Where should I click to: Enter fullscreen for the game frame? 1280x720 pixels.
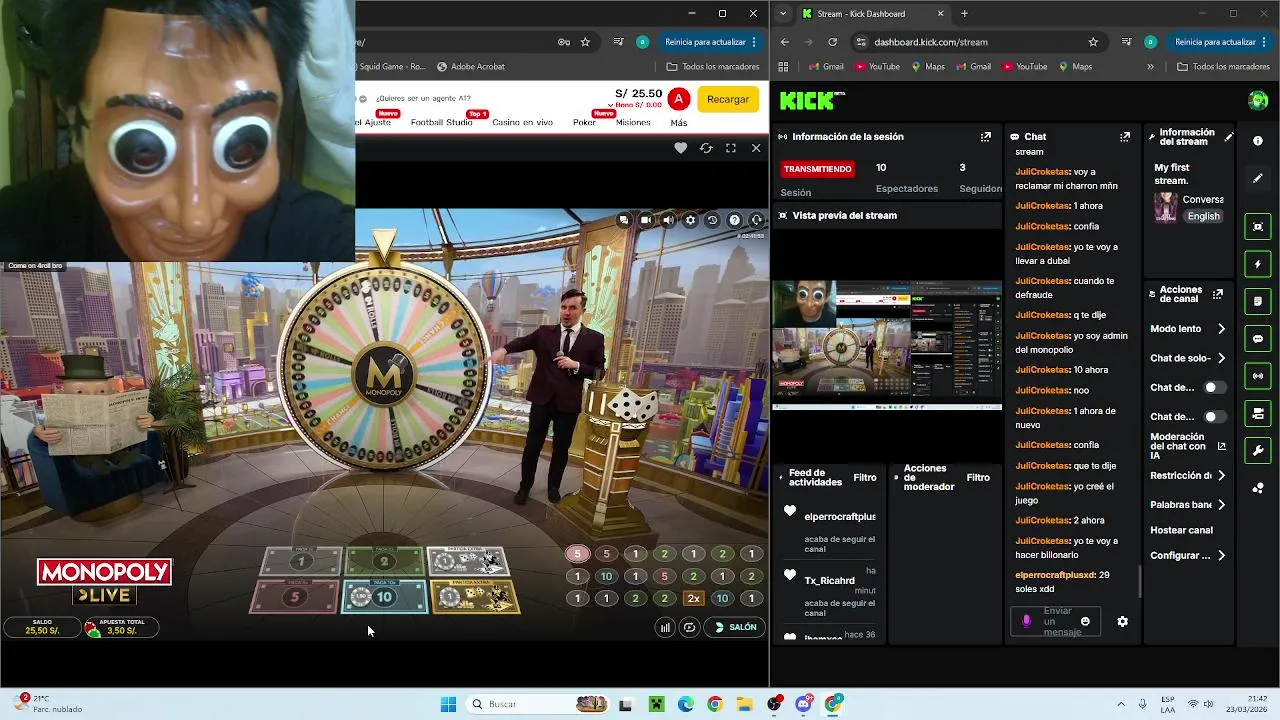tap(731, 148)
